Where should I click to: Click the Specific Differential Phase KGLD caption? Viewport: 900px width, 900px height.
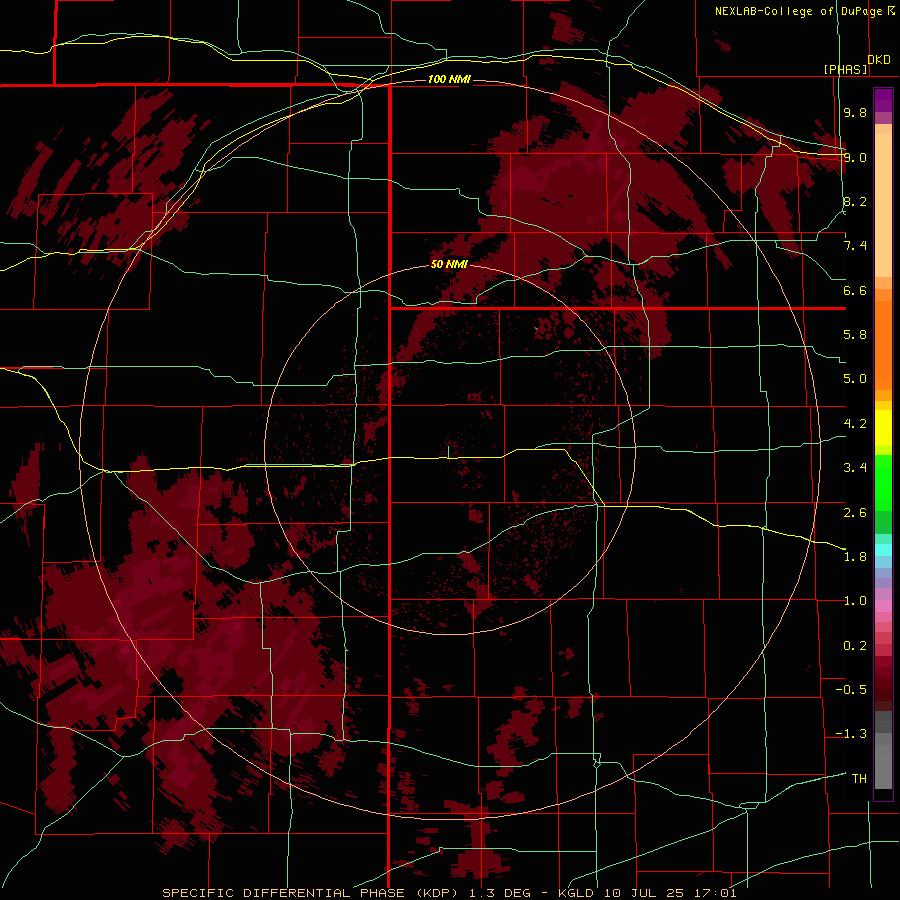click(449, 893)
